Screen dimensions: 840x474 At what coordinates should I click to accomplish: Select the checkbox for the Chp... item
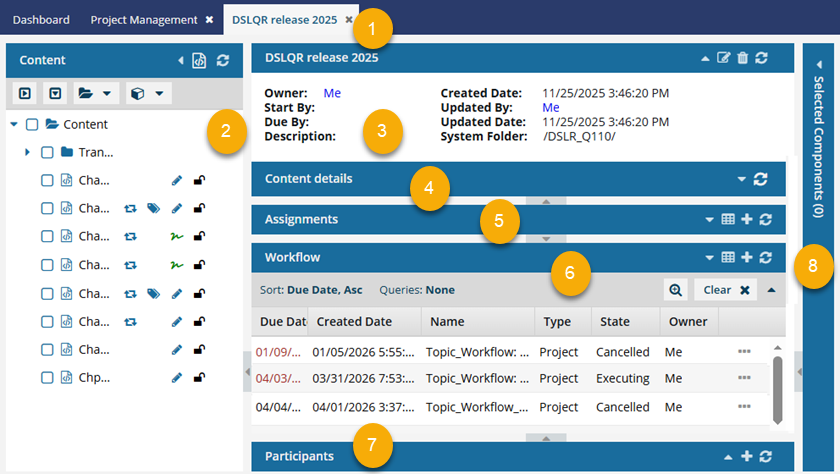coord(47,378)
